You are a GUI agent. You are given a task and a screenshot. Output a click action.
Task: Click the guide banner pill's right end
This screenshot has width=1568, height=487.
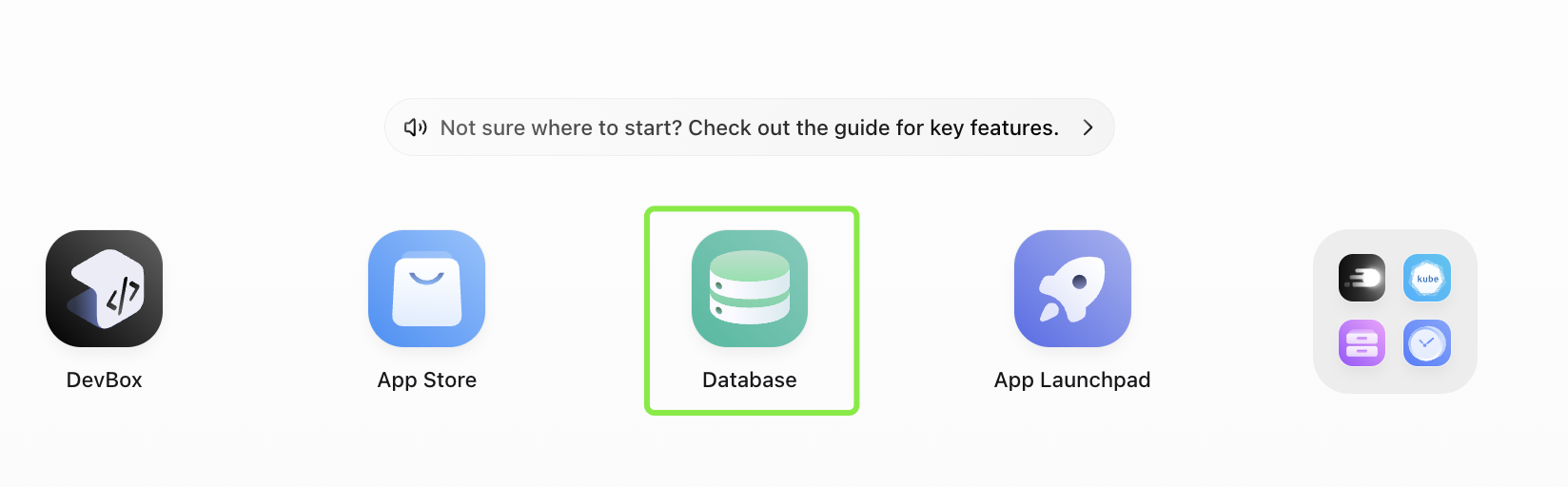click(x=1105, y=127)
